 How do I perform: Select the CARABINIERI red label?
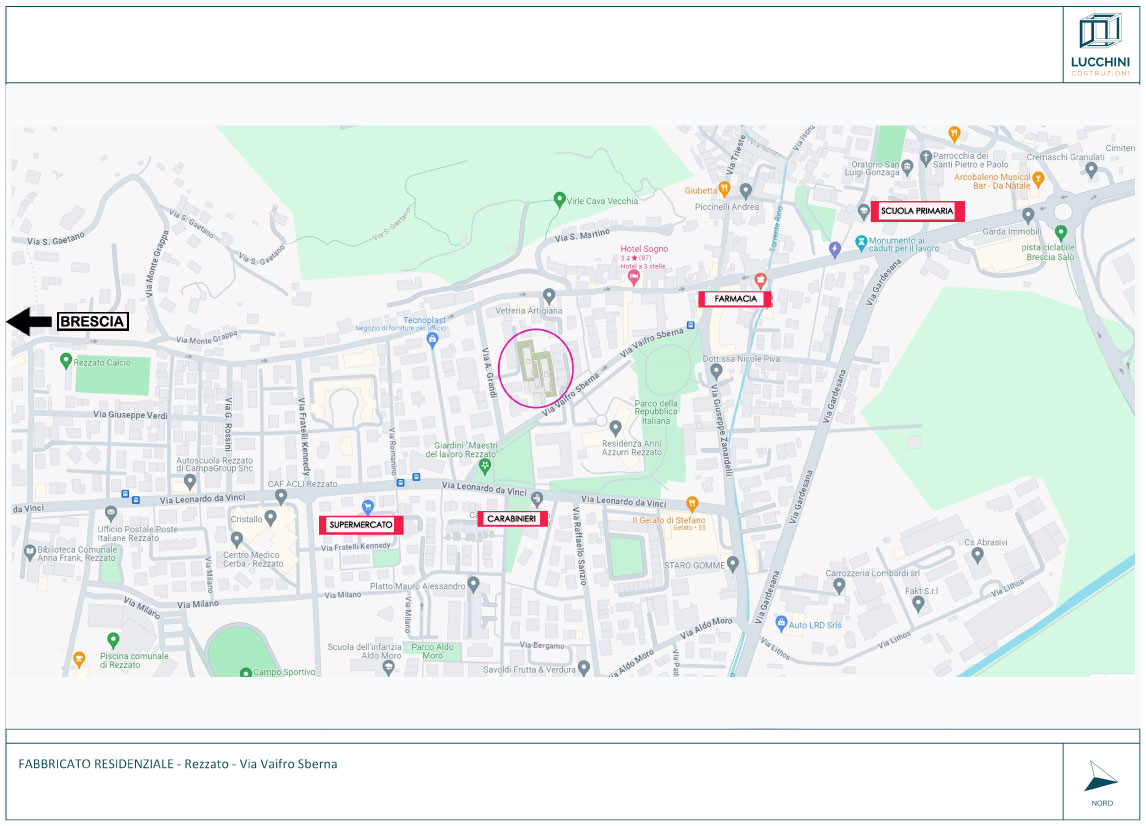coord(513,518)
